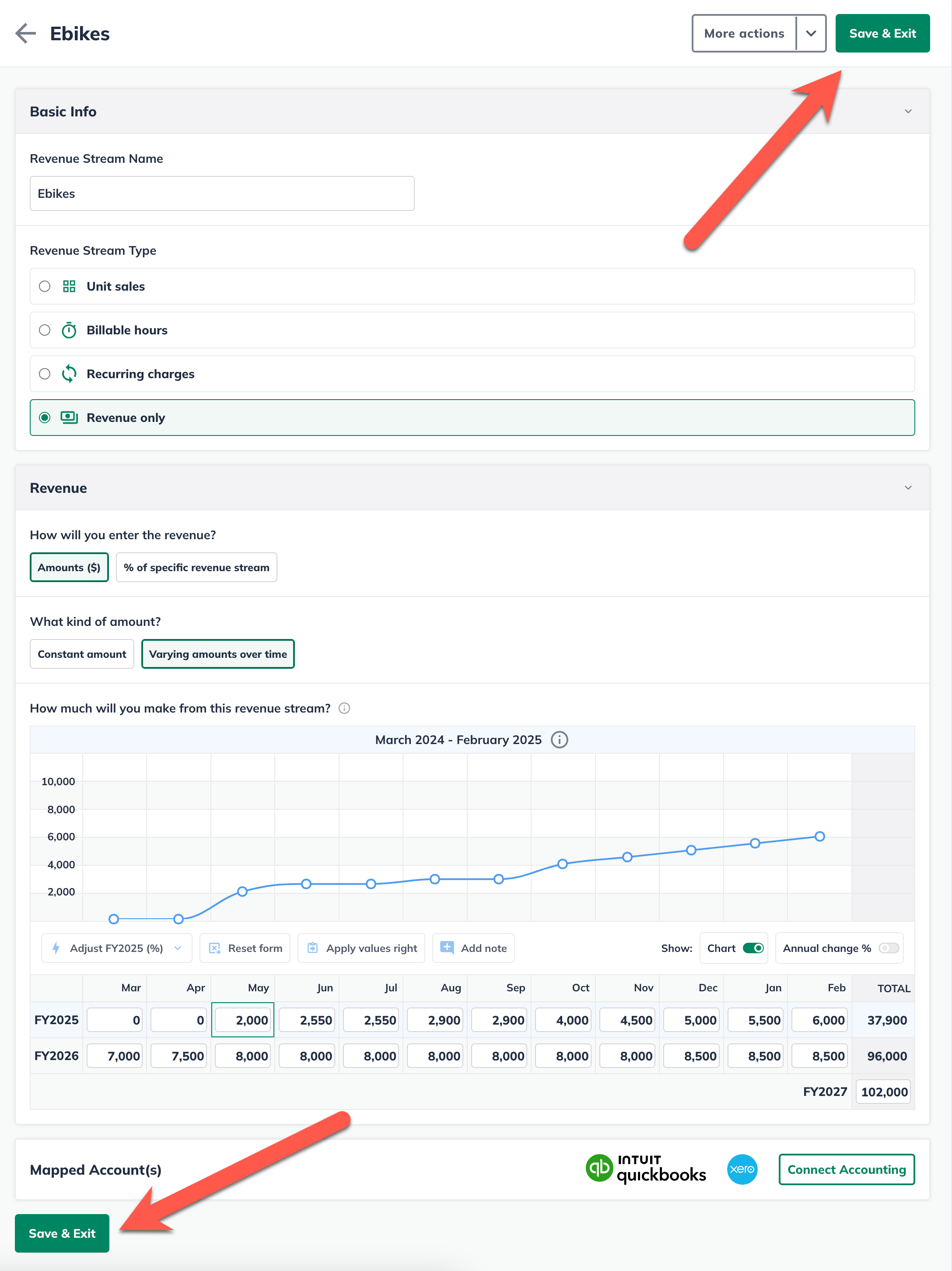Screen dimensions: 952x1271
Task: Click FY2025 January cell showing 5,500
Action: [x=756, y=1021]
